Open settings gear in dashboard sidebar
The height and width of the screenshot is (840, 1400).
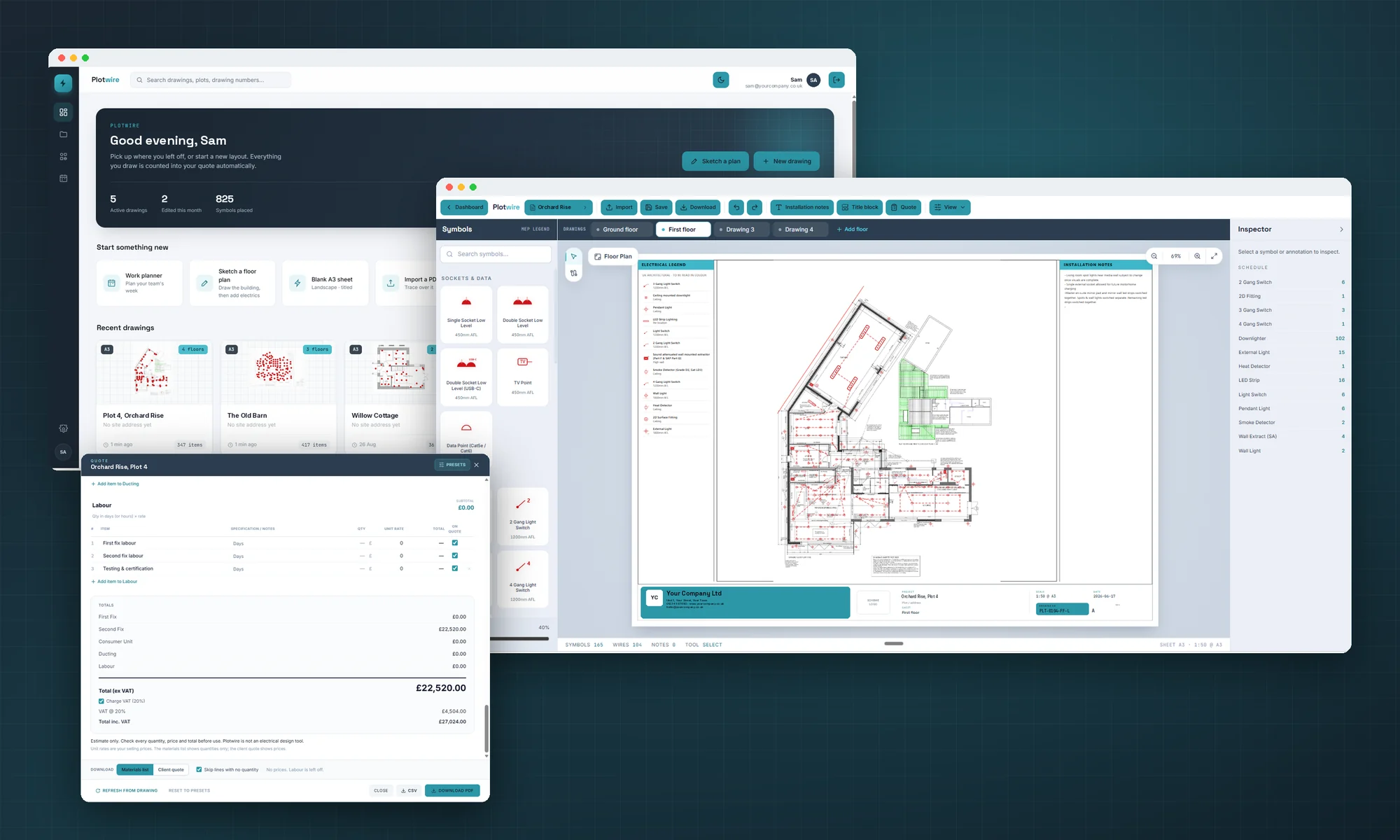click(63, 428)
